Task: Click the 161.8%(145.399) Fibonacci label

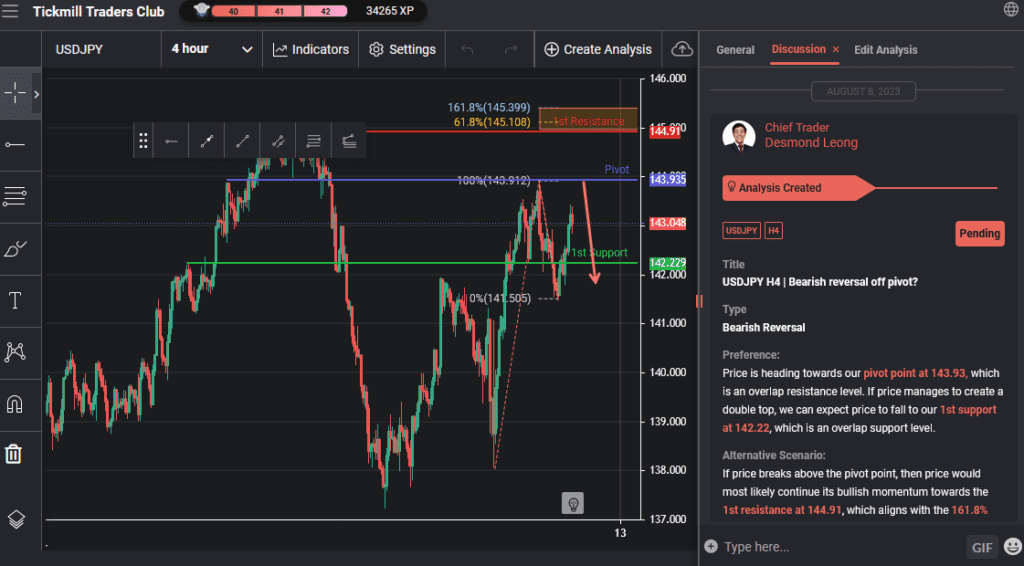Action: (489, 108)
